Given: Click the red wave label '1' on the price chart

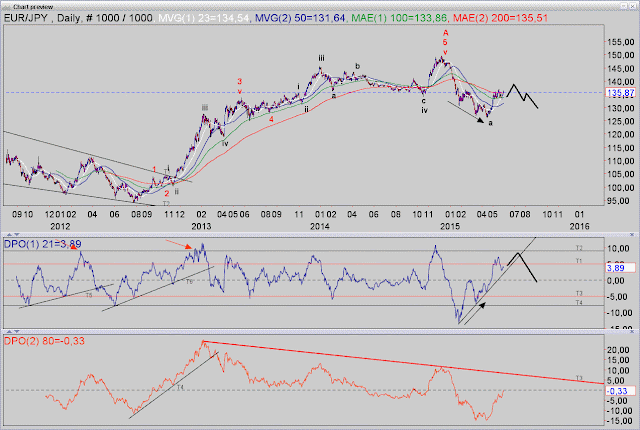Looking at the screenshot, I should pyautogui.click(x=154, y=169).
